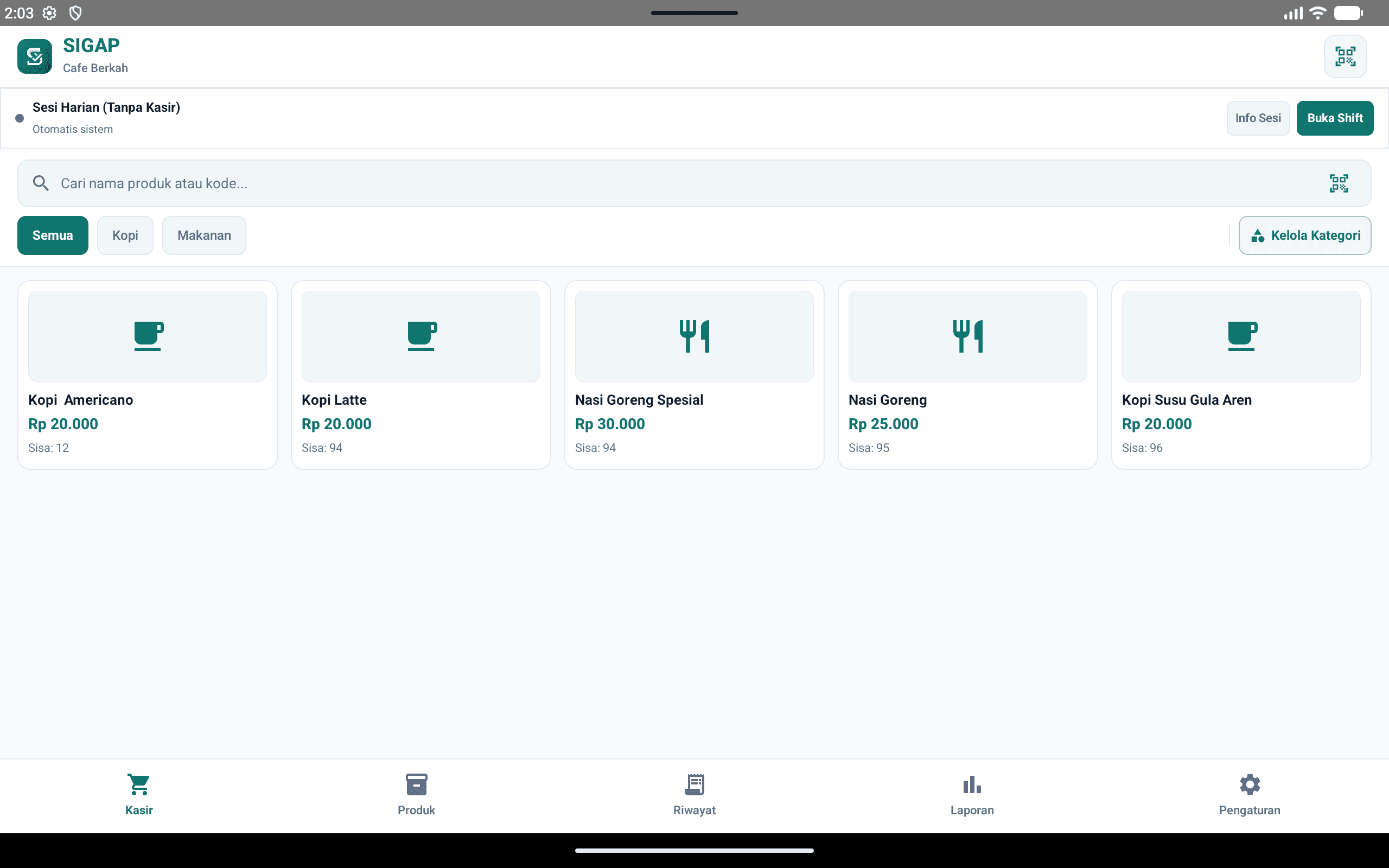Select Kopi Latte product name
Screen dimensions: 1389x868
(334, 400)
